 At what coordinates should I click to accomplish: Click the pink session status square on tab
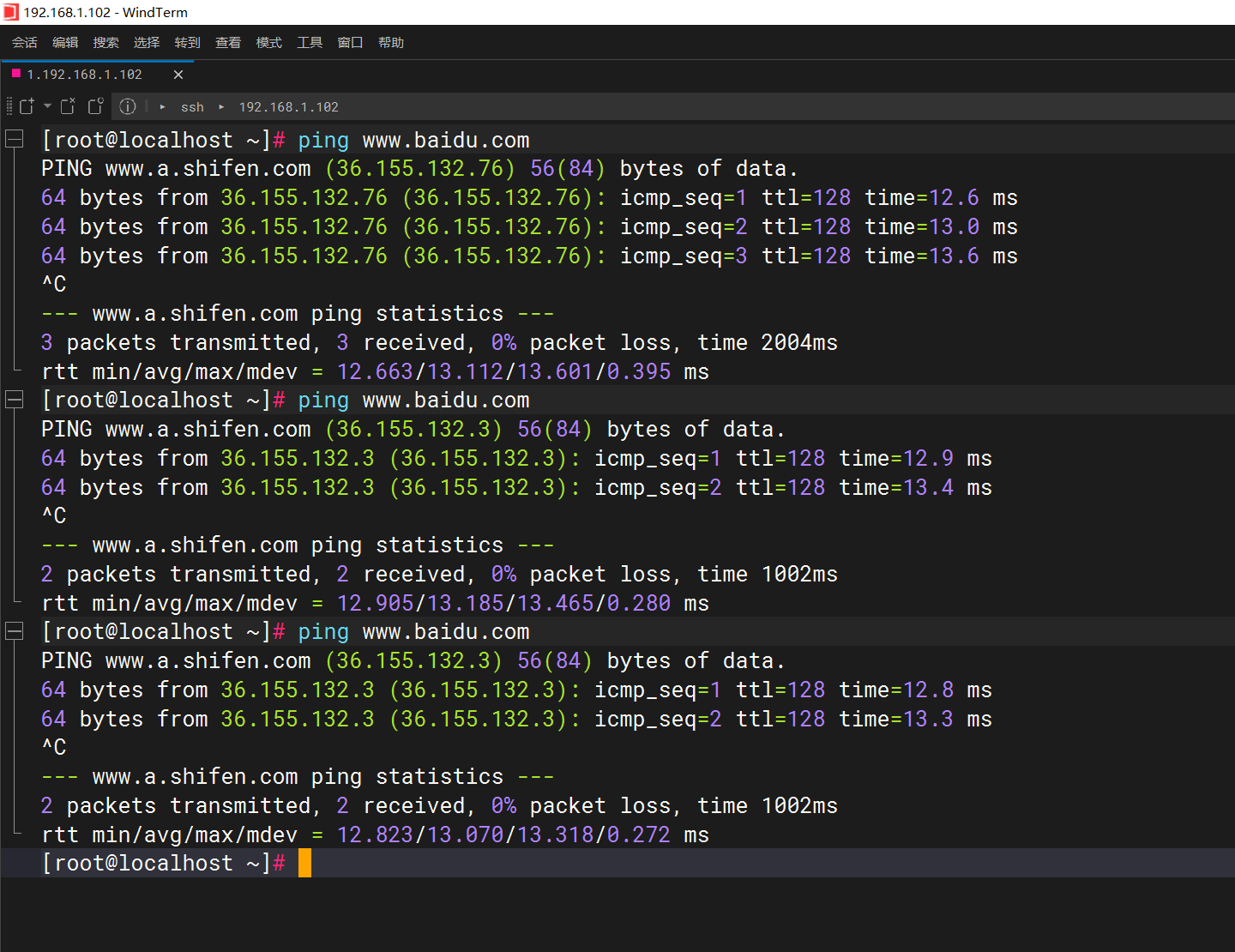point(15,74)
